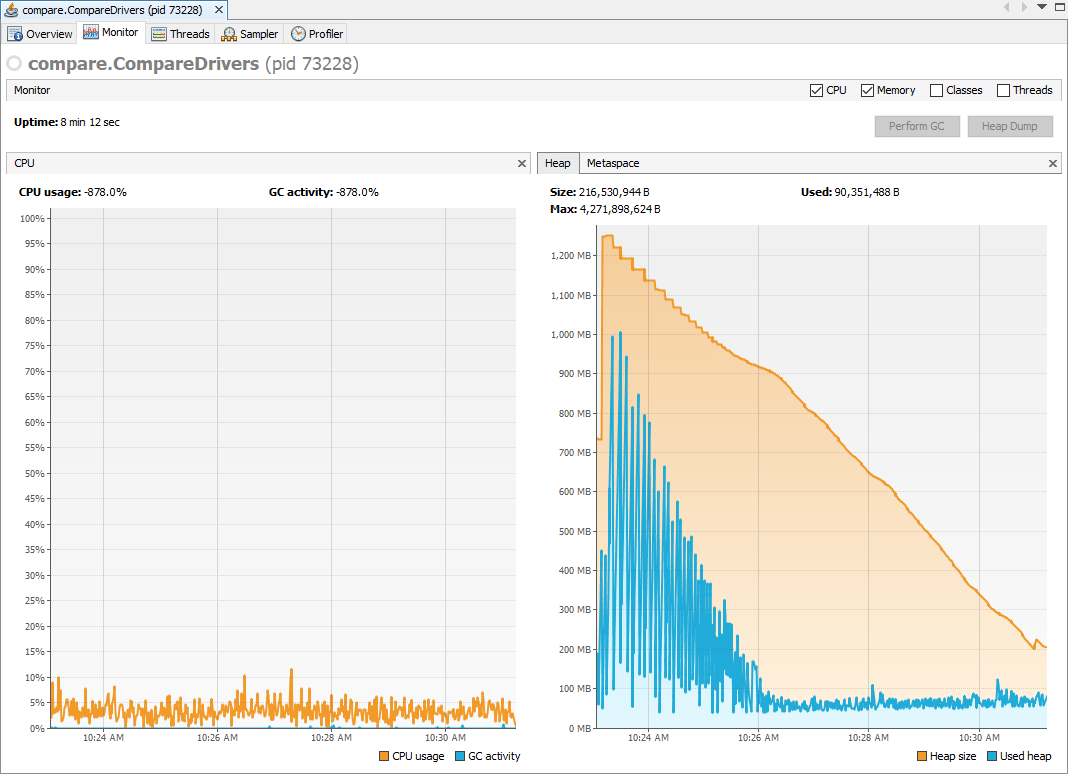The height and width of the screenshot is (774, 1068).
Task: Click the Heap Dump button
Action: coord(1010,126)
